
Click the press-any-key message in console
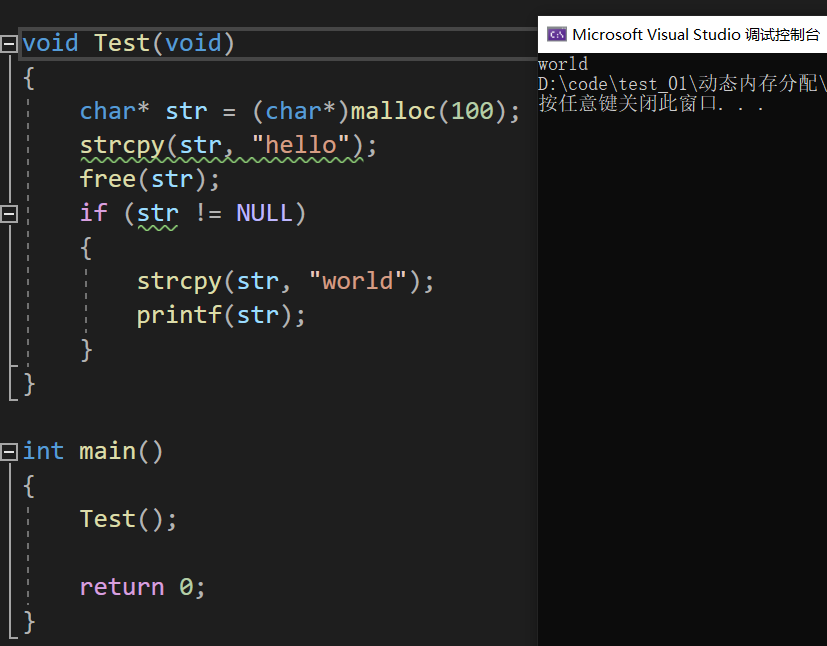tap(650, 104)
